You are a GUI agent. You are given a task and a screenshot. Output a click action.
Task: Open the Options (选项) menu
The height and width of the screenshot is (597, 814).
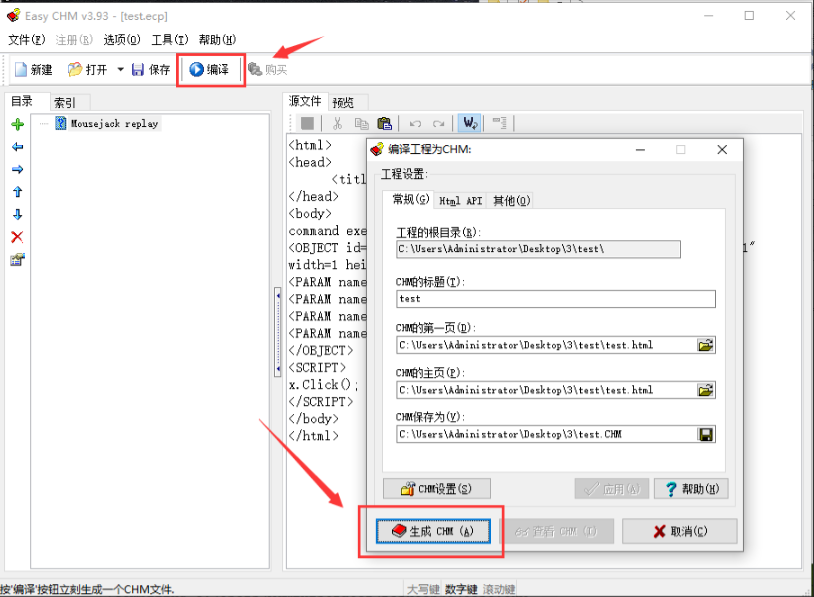pos(121,39)
